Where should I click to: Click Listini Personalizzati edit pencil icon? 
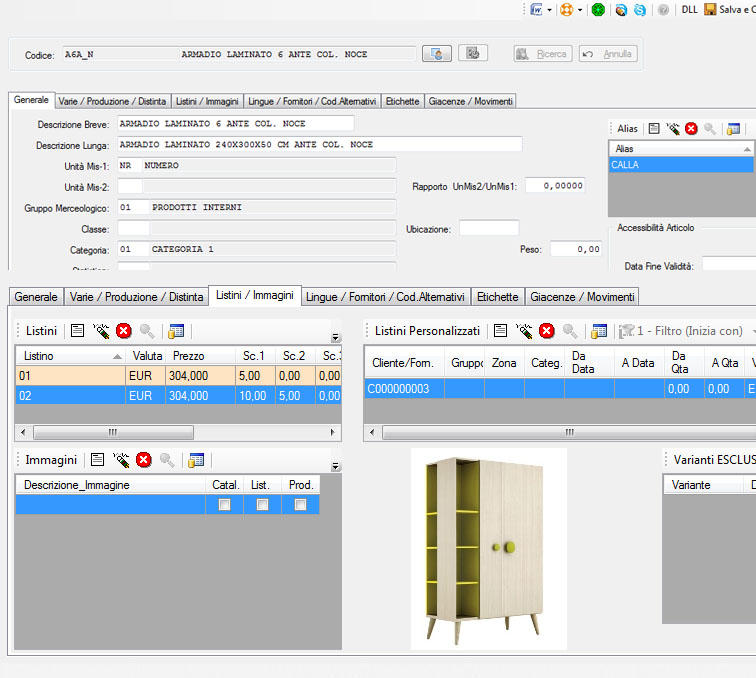(x=524, y=331)
